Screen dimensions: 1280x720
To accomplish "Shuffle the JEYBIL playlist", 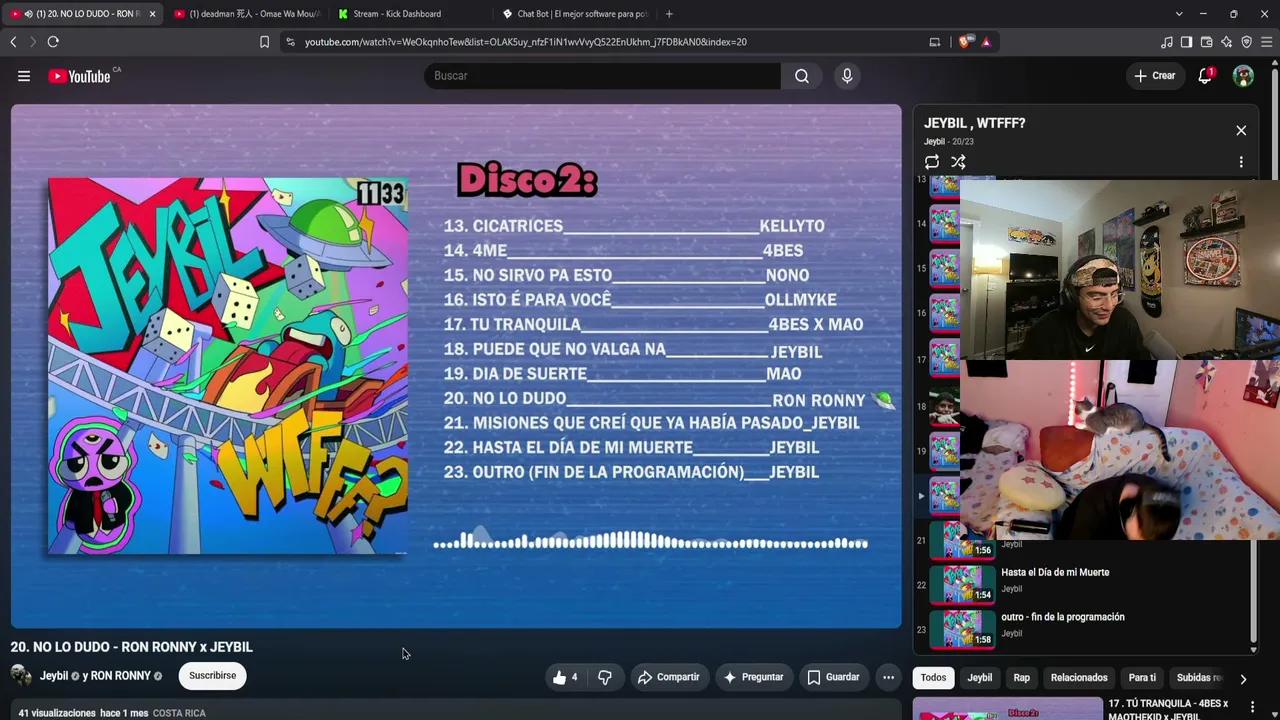I will tap(958, 162).
